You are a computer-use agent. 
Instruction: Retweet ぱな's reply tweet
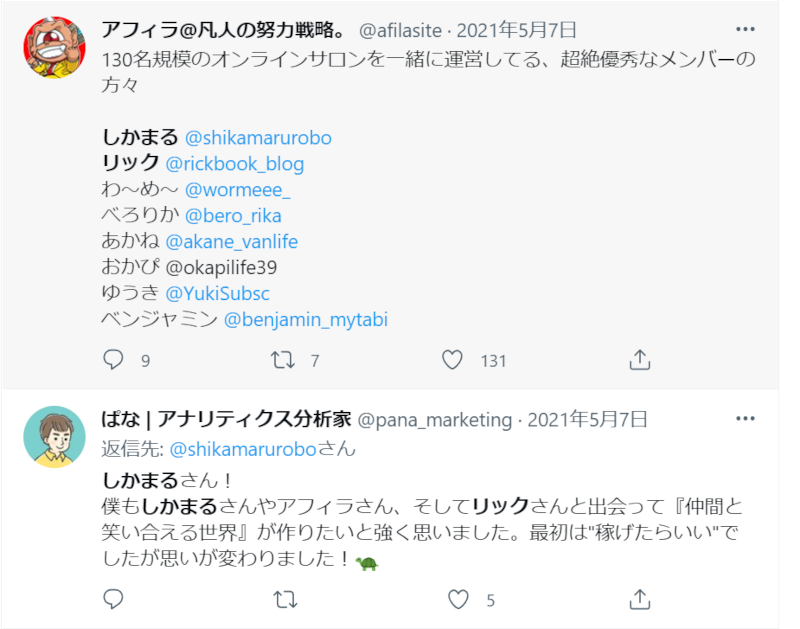pyautogui.click(x=284, y=599)
